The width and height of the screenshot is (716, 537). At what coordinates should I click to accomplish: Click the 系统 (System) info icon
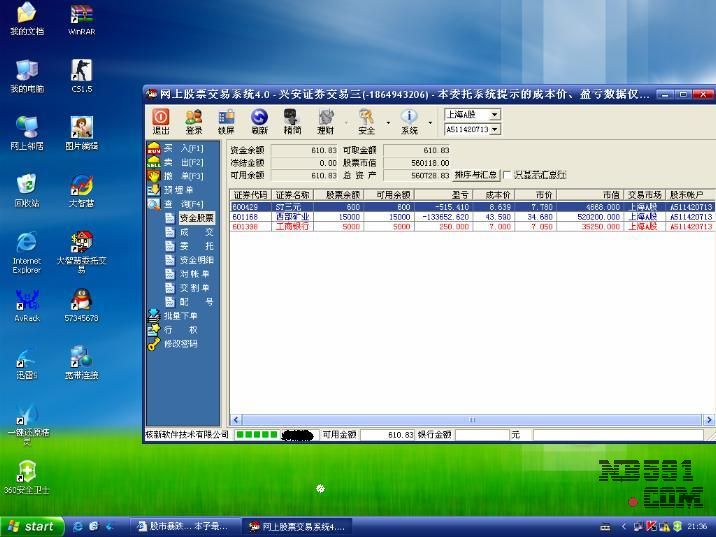pos(409,121)
